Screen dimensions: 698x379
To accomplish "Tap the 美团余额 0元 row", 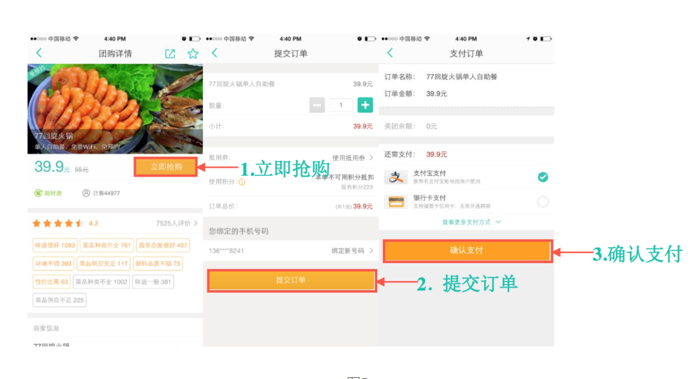I will point(466,126).
